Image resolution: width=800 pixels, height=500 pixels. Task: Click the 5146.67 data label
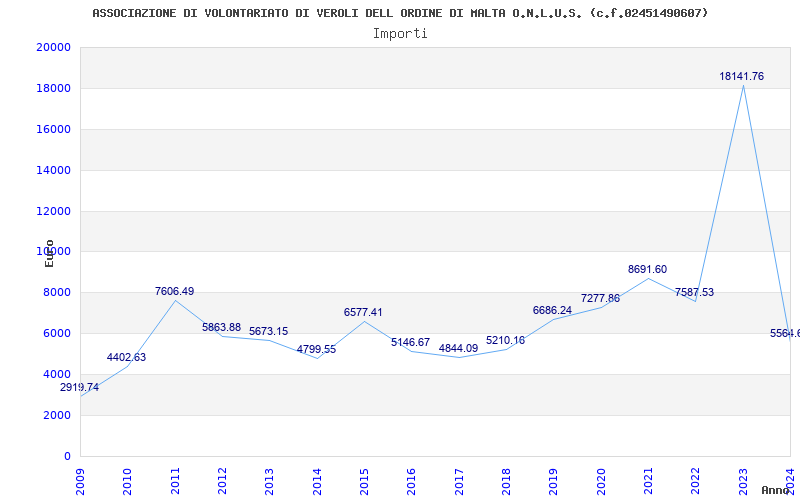(410, 342)
